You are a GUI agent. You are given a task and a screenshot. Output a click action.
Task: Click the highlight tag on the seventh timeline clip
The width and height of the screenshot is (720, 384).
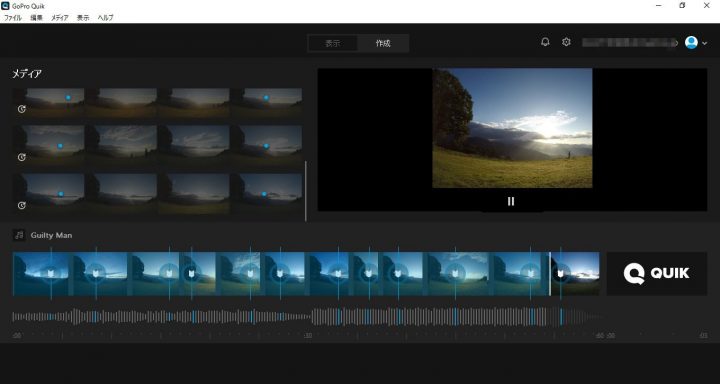[338, 274]
